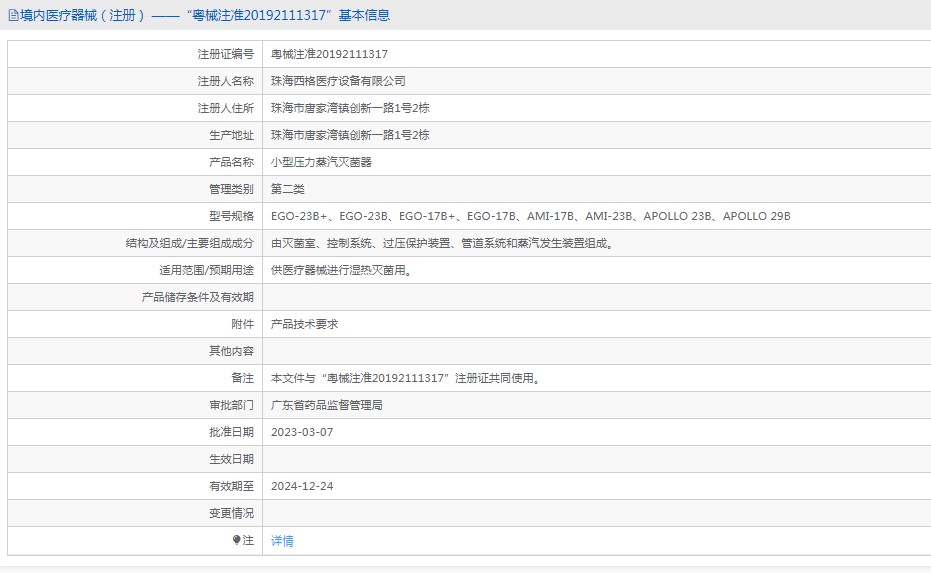
Task: Select registrant name 珠海西格医疗设备有限公司
Action: click(338, 81)
